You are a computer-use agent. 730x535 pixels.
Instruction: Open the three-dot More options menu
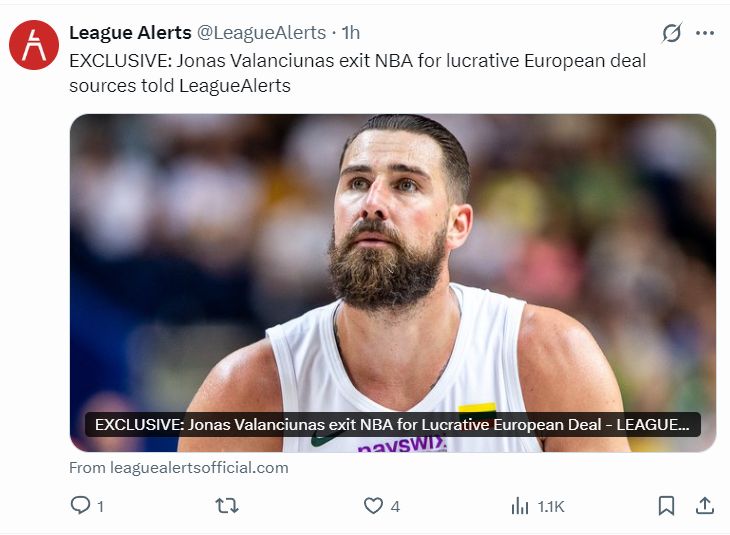coord(705,33)
